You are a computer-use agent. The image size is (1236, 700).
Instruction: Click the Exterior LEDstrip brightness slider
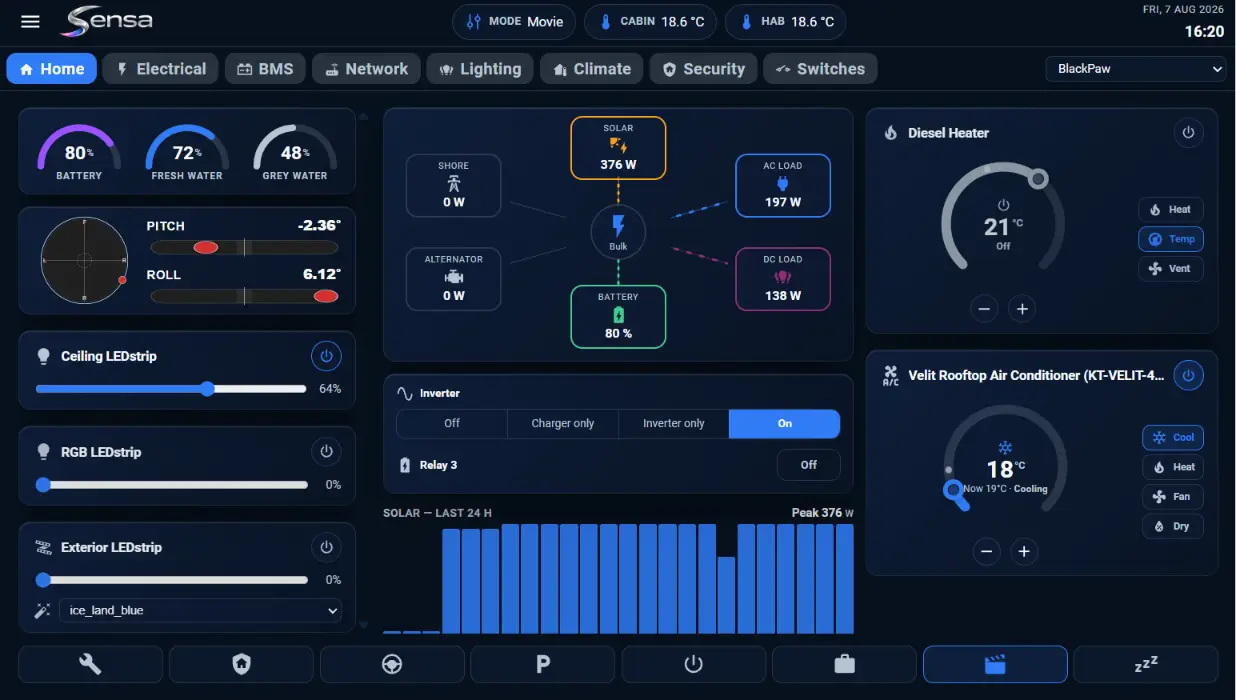click(x=172, y=580)
